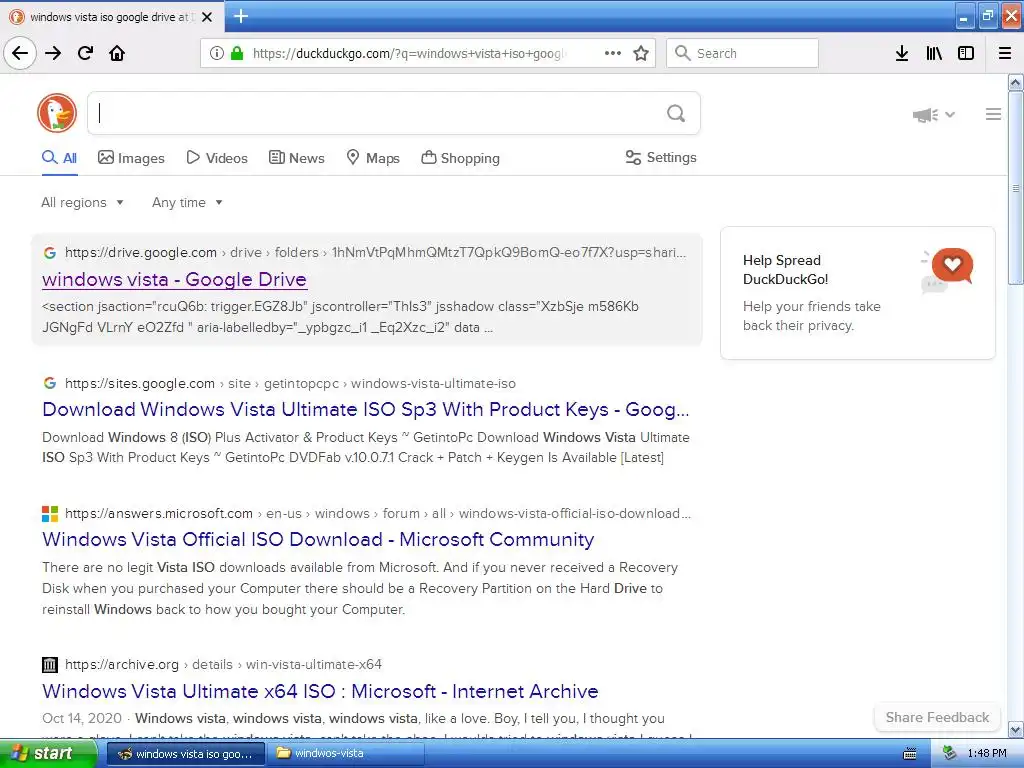Screen dimensions: 1024x768
Task: Click the archive.org details result URL
Action: click(223, 665)
